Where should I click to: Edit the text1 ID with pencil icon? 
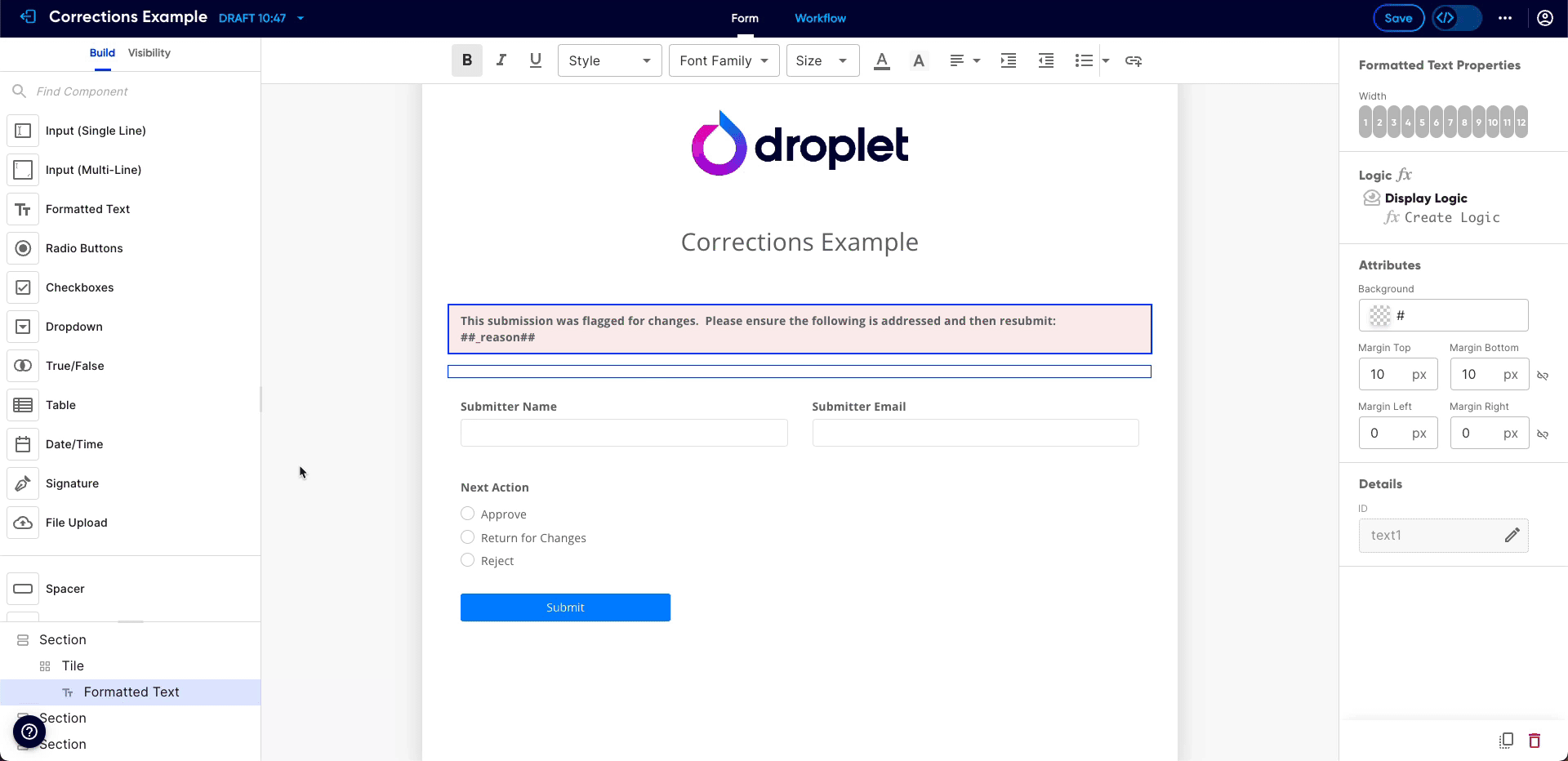(x=1512, y=536)
